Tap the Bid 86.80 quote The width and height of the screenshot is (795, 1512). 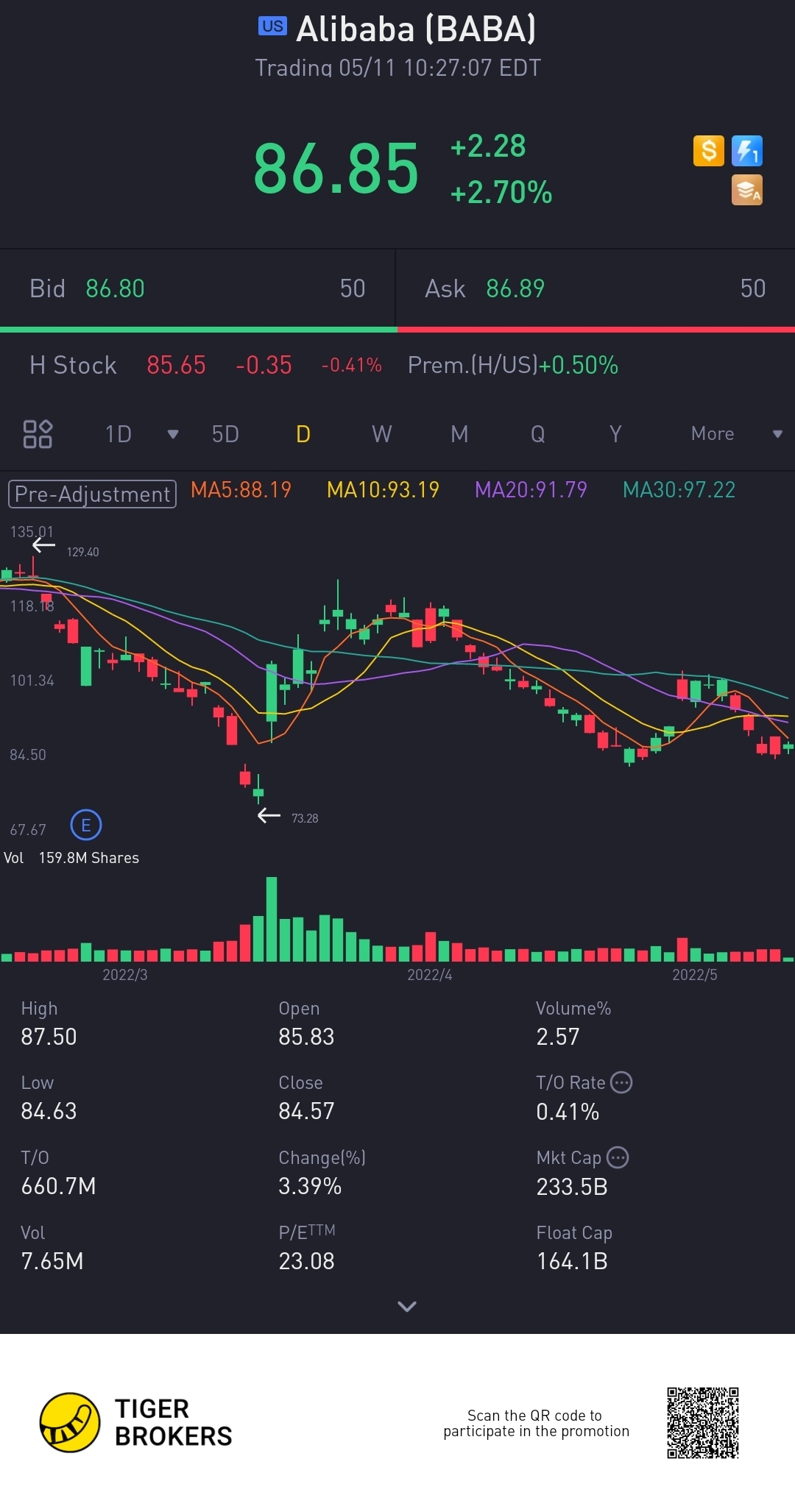pyautogui.click(x=197, y=288)
